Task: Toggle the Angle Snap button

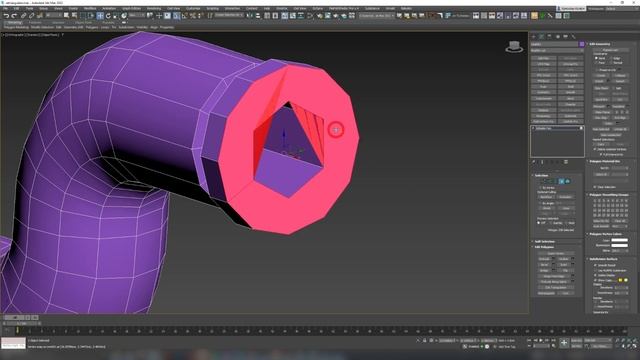Action: pyautogui.click(x=184, y=16)
